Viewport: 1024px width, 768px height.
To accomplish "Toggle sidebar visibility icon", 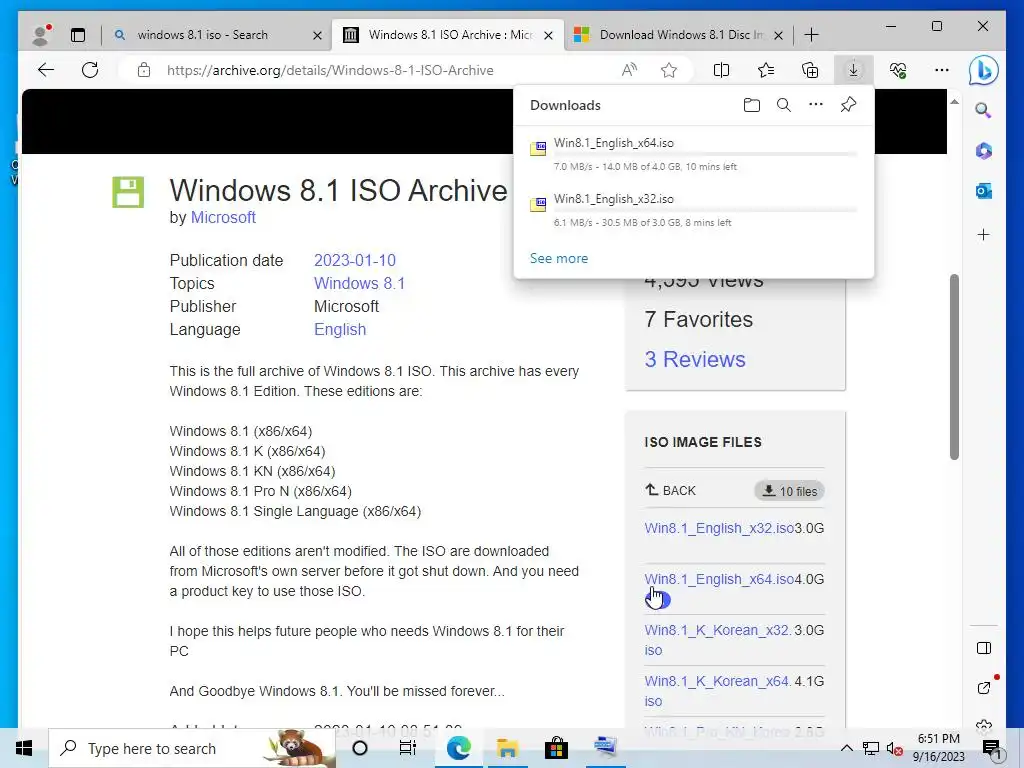I will tap(984, 648).
